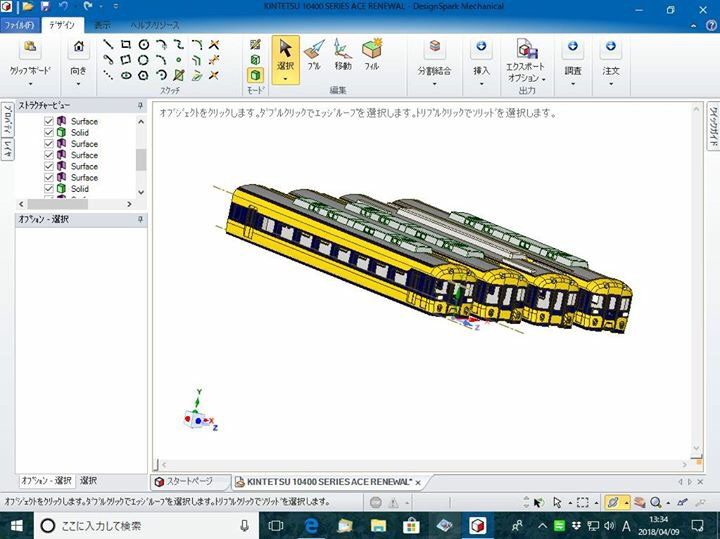Click the Windows search box on taskbar
Image resolution: width=720 pixels, height=539 pixels.
[x=146, y=526]
